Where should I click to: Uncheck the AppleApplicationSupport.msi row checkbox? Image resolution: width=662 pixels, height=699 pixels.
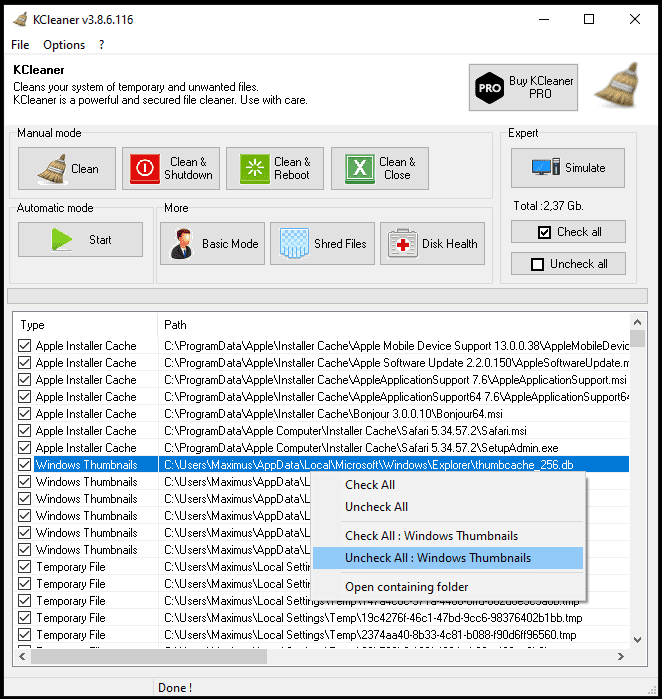25,379
